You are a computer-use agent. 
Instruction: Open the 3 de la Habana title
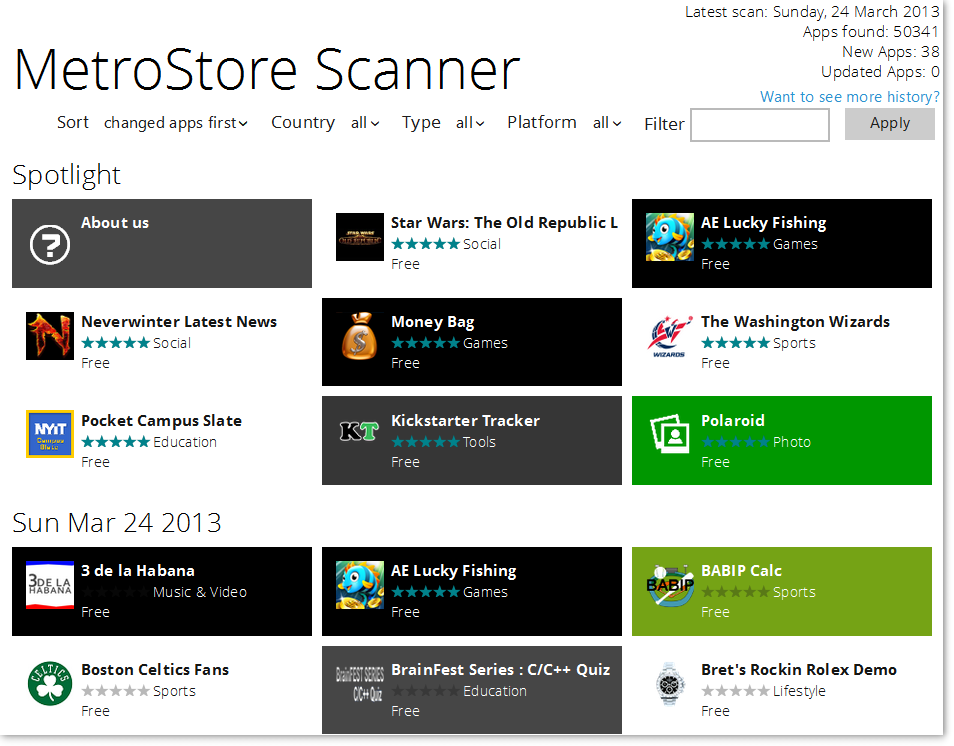[138, 571]
